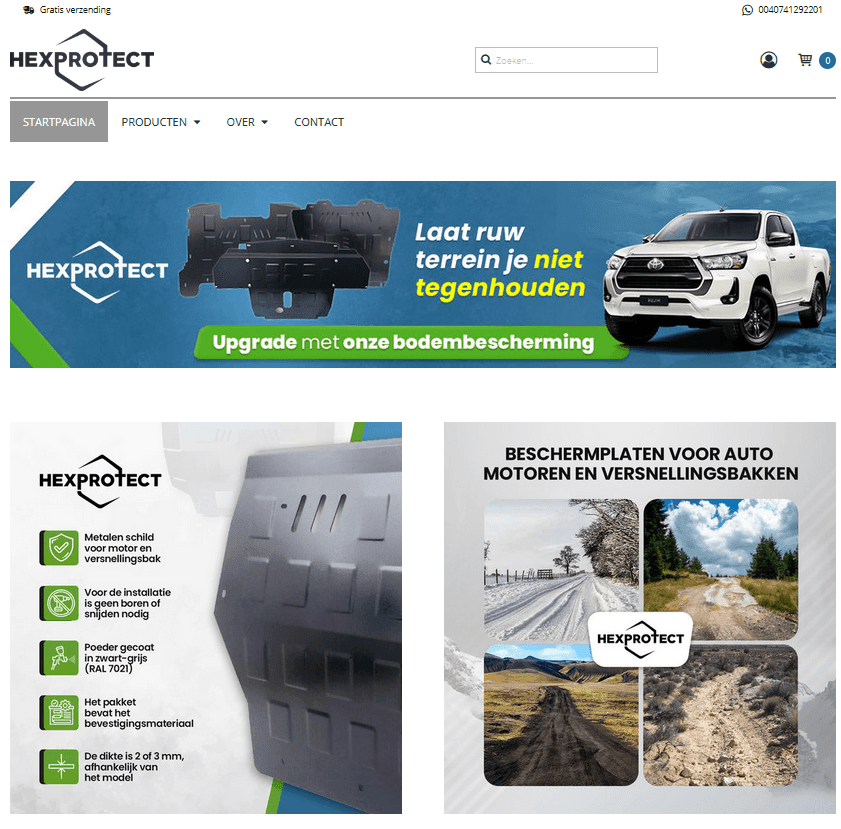Image resolution: width=841 pixels, height=829 pixels.
Task: Click the Gratis verzending text
Action: tap(75, 10)
